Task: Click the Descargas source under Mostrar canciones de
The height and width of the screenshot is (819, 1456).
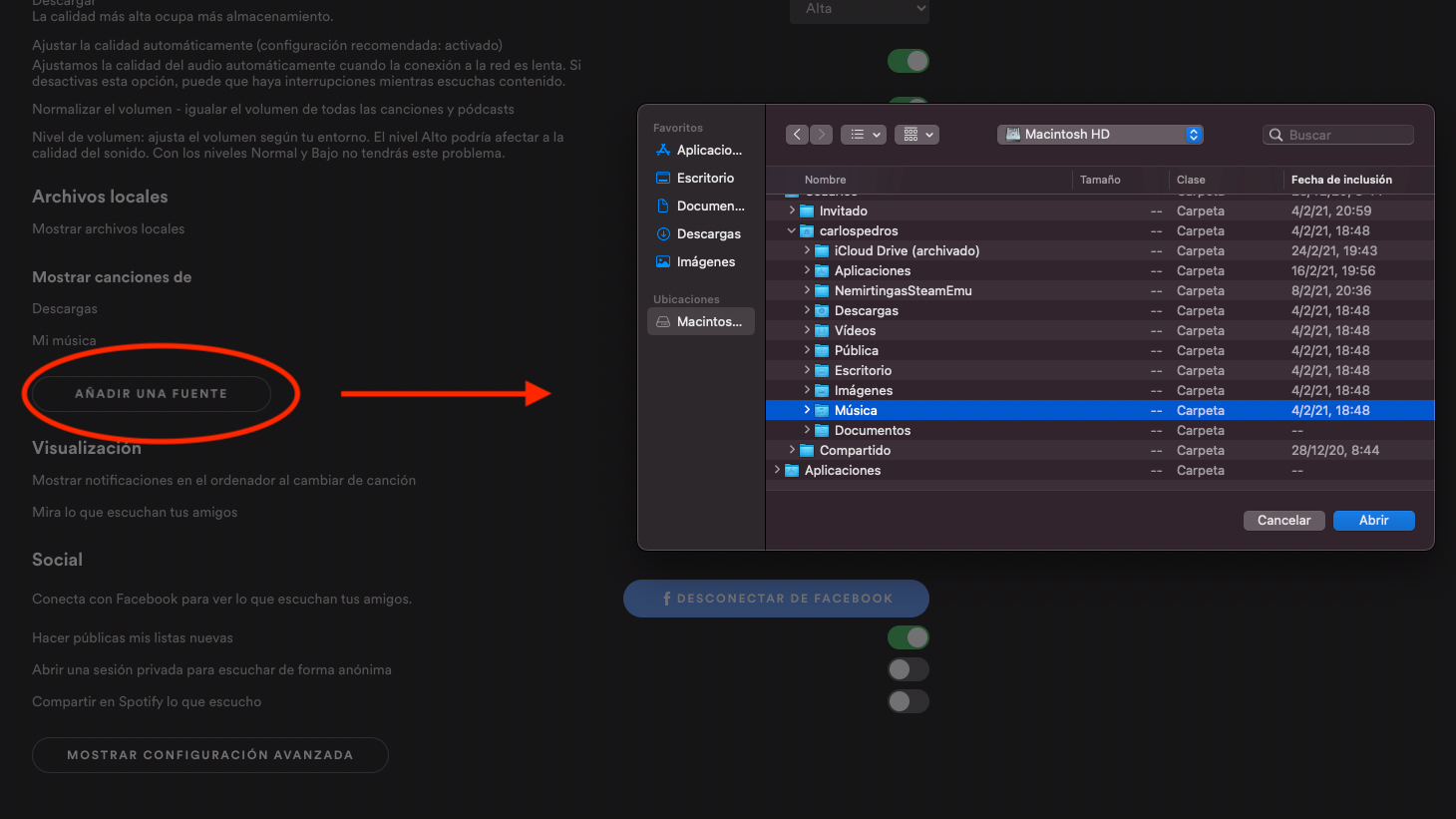Action: pos(65,308)
